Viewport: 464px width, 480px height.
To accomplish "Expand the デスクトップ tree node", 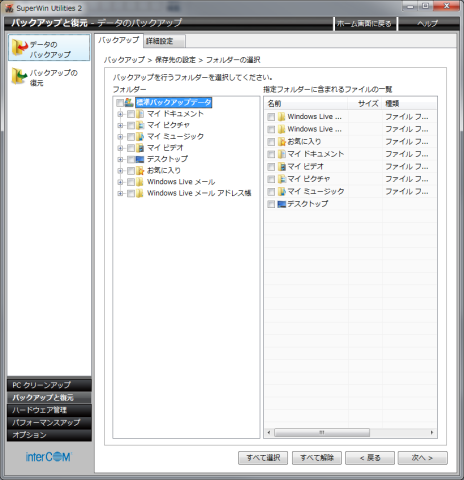I will (x=121, y=160).
